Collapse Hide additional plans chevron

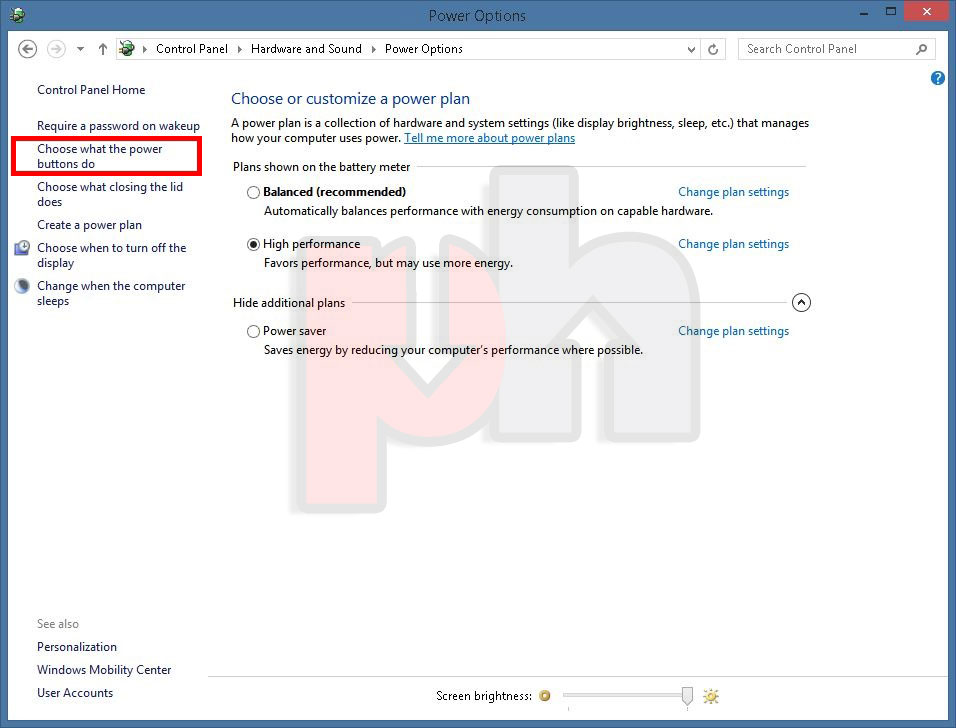(801, 302)
